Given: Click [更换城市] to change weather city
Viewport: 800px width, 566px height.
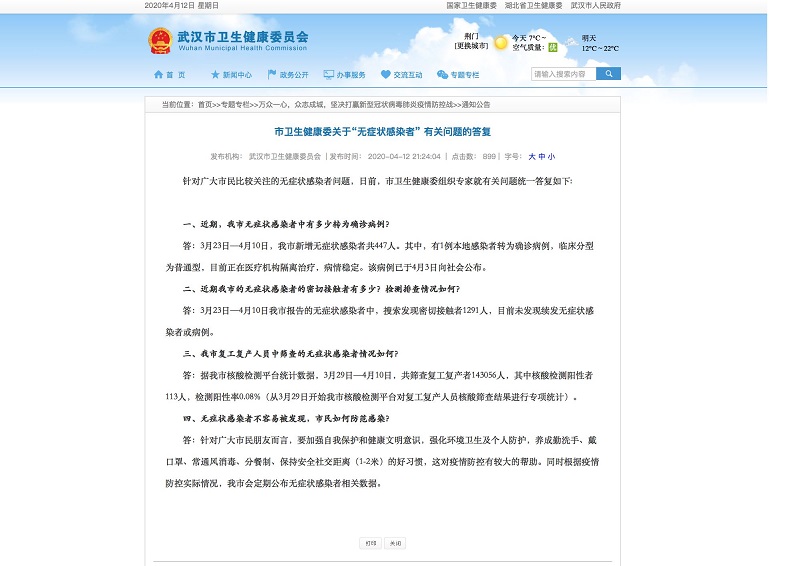Looking at the screenshot, I should 471,46.
